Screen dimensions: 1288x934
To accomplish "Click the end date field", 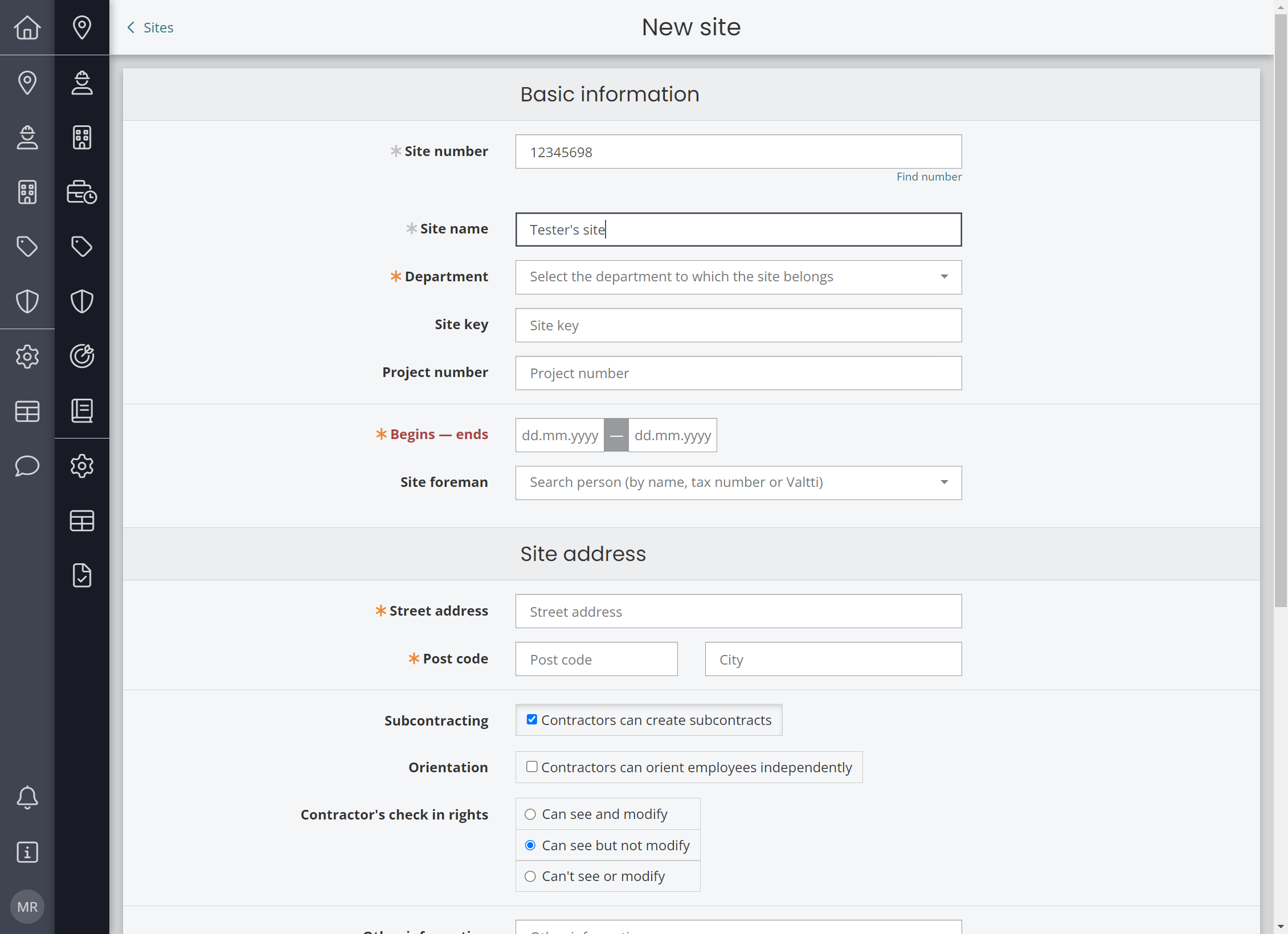I will pos(672,435).
